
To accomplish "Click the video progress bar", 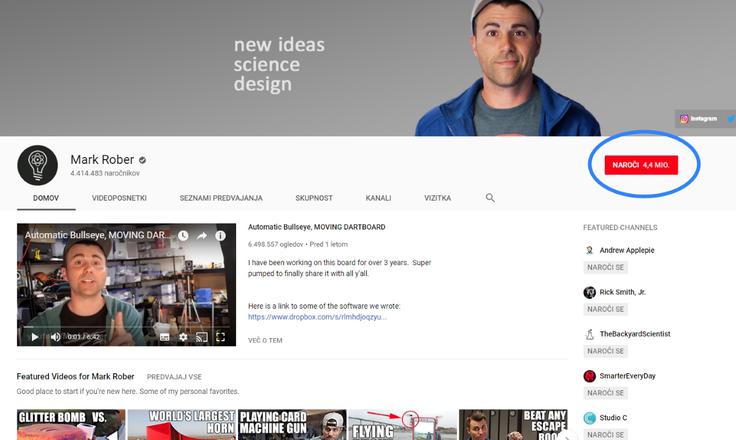I will [127, 326].
